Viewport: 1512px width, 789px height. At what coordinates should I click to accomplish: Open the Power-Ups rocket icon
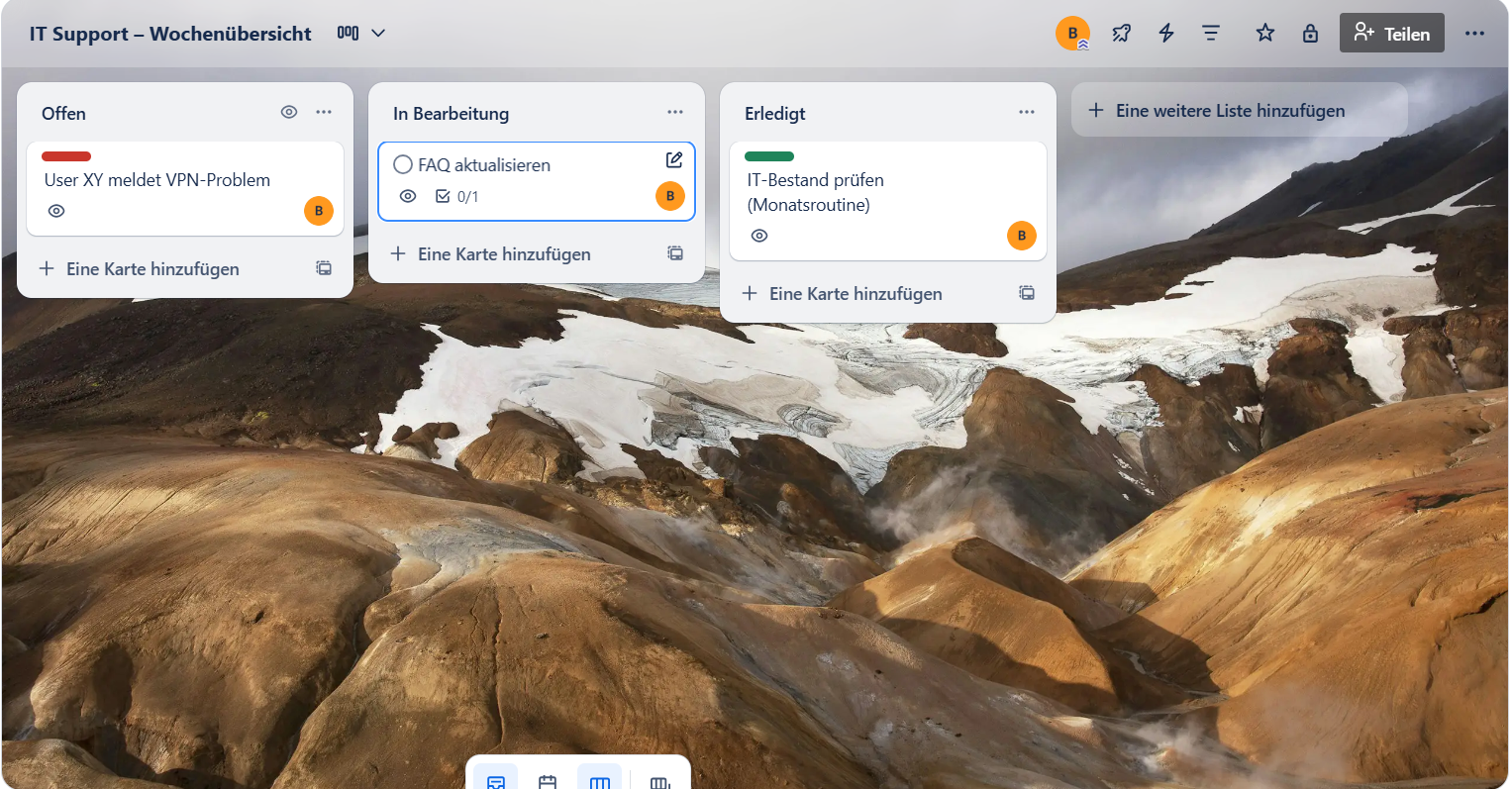click(1121, 34)
